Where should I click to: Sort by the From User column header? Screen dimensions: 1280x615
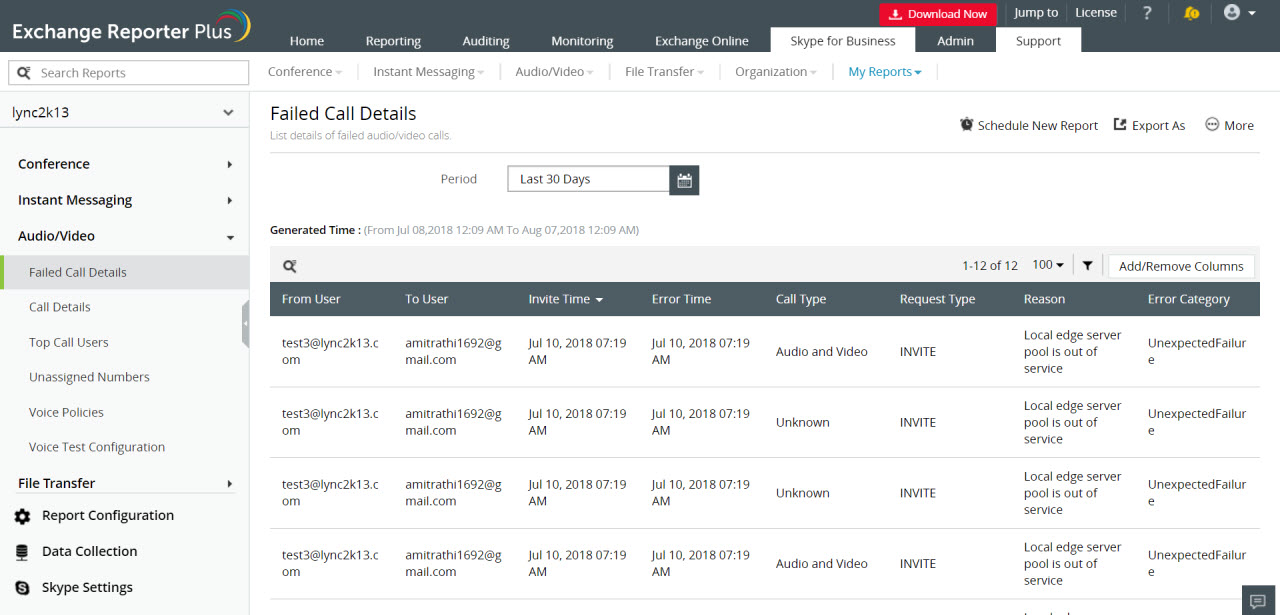[x=311, y=299]
